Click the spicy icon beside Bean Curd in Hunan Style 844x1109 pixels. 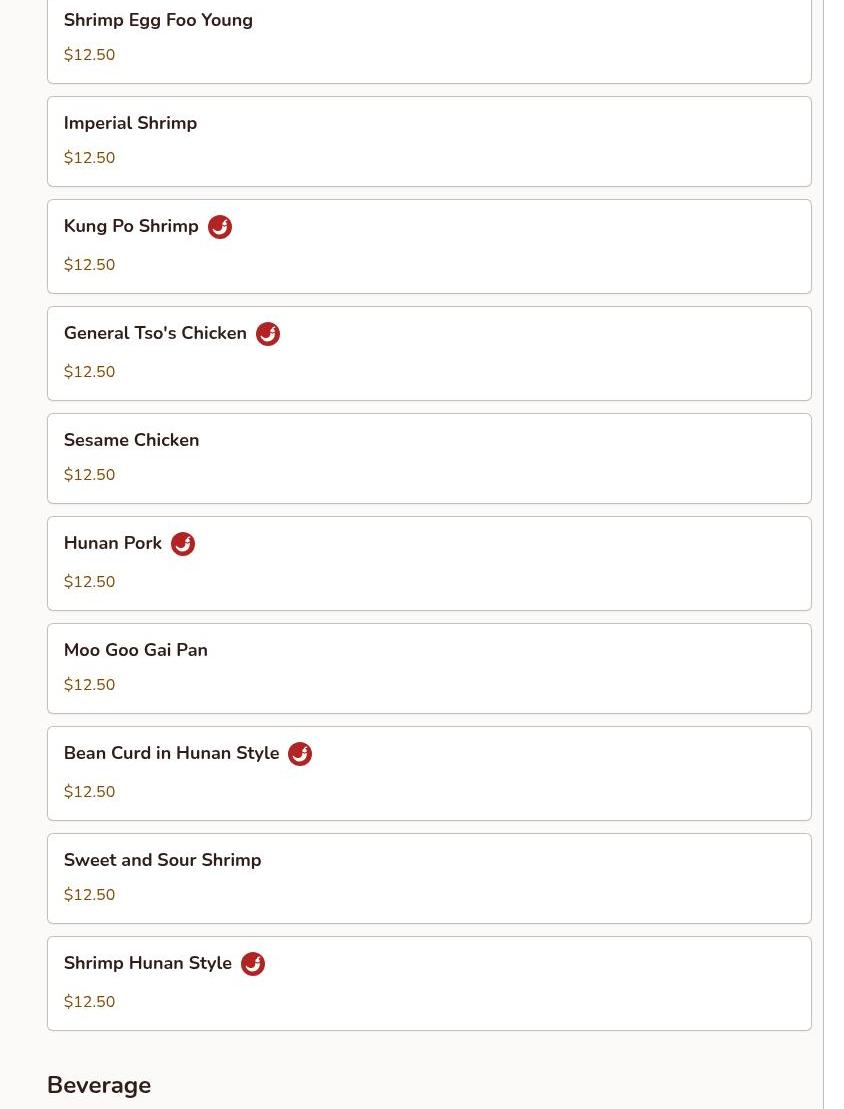[300, 754]
